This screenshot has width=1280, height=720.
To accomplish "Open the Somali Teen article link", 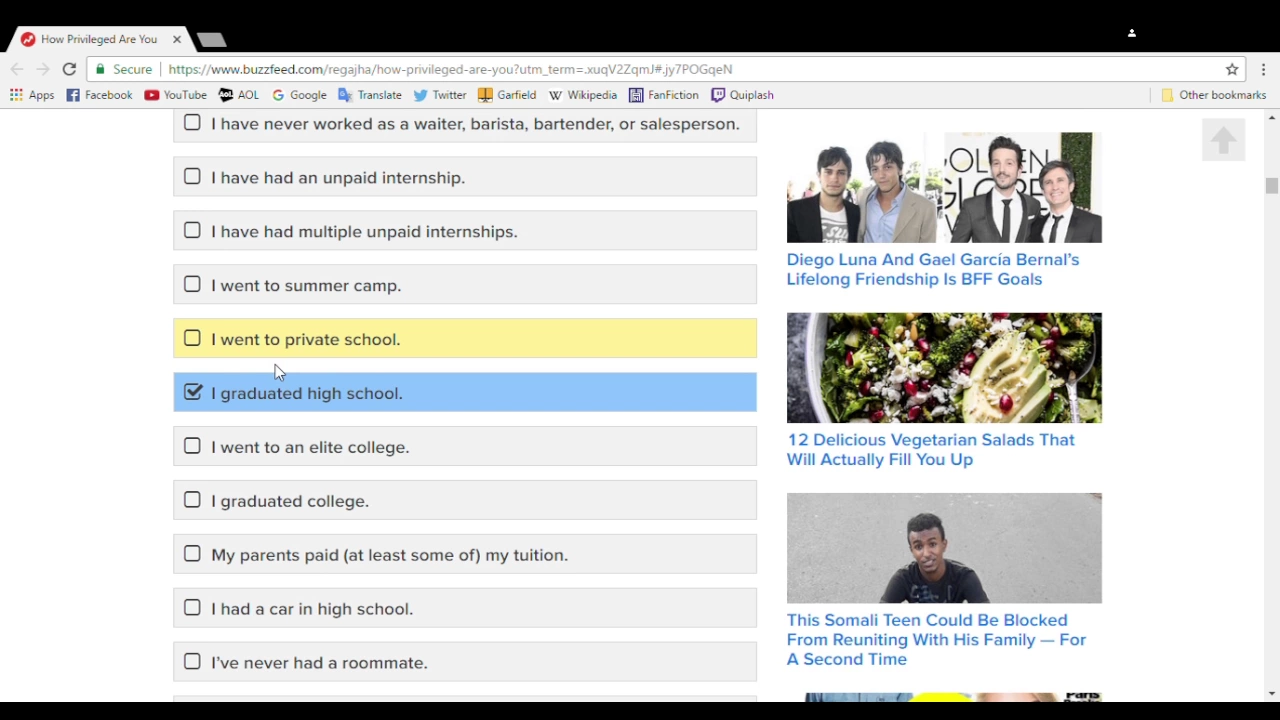I will coord(936,640).
